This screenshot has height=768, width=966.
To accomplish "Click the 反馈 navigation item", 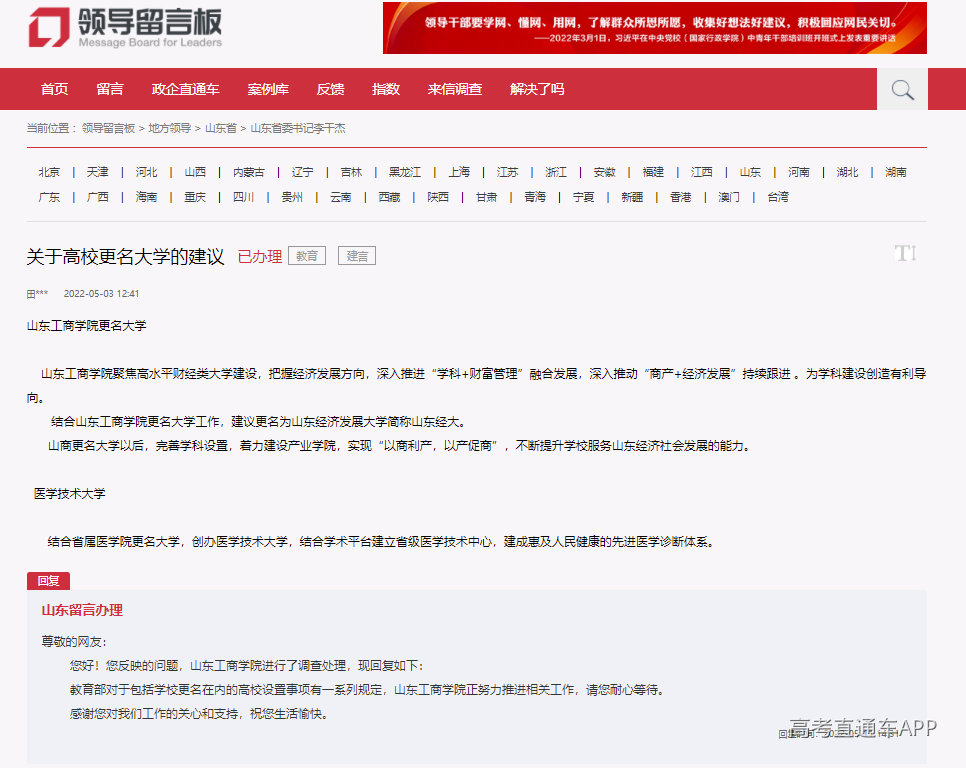I will (330, 89).
